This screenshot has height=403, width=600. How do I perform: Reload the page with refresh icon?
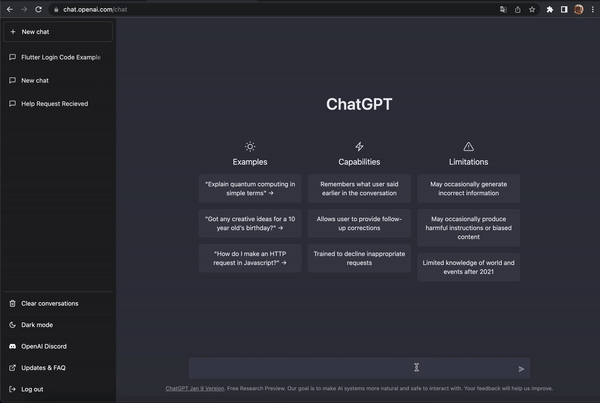pyautogui.click(x=38, y=9)
